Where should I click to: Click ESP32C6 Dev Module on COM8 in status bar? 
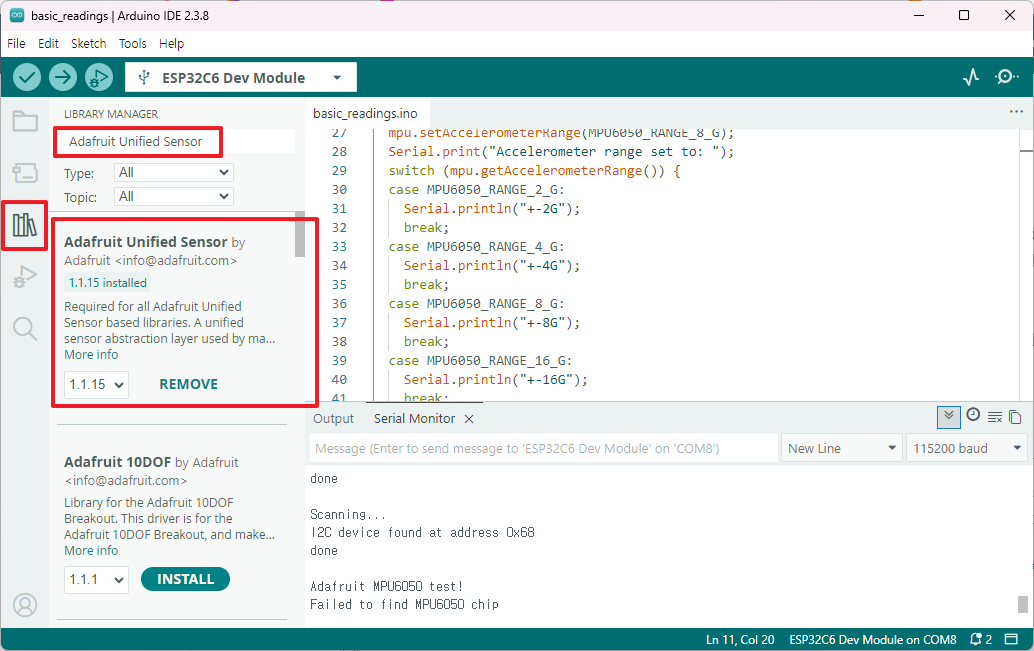(872, 640)
